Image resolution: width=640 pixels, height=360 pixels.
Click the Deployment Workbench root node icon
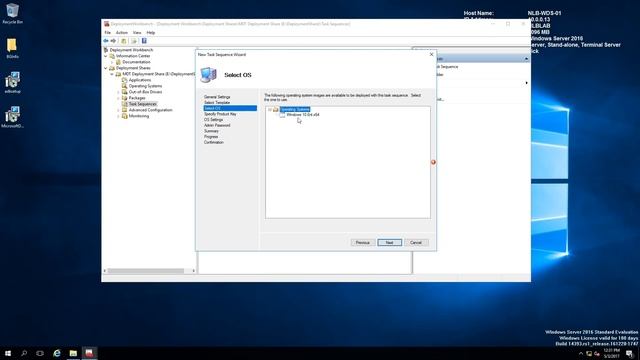(106, 50)
